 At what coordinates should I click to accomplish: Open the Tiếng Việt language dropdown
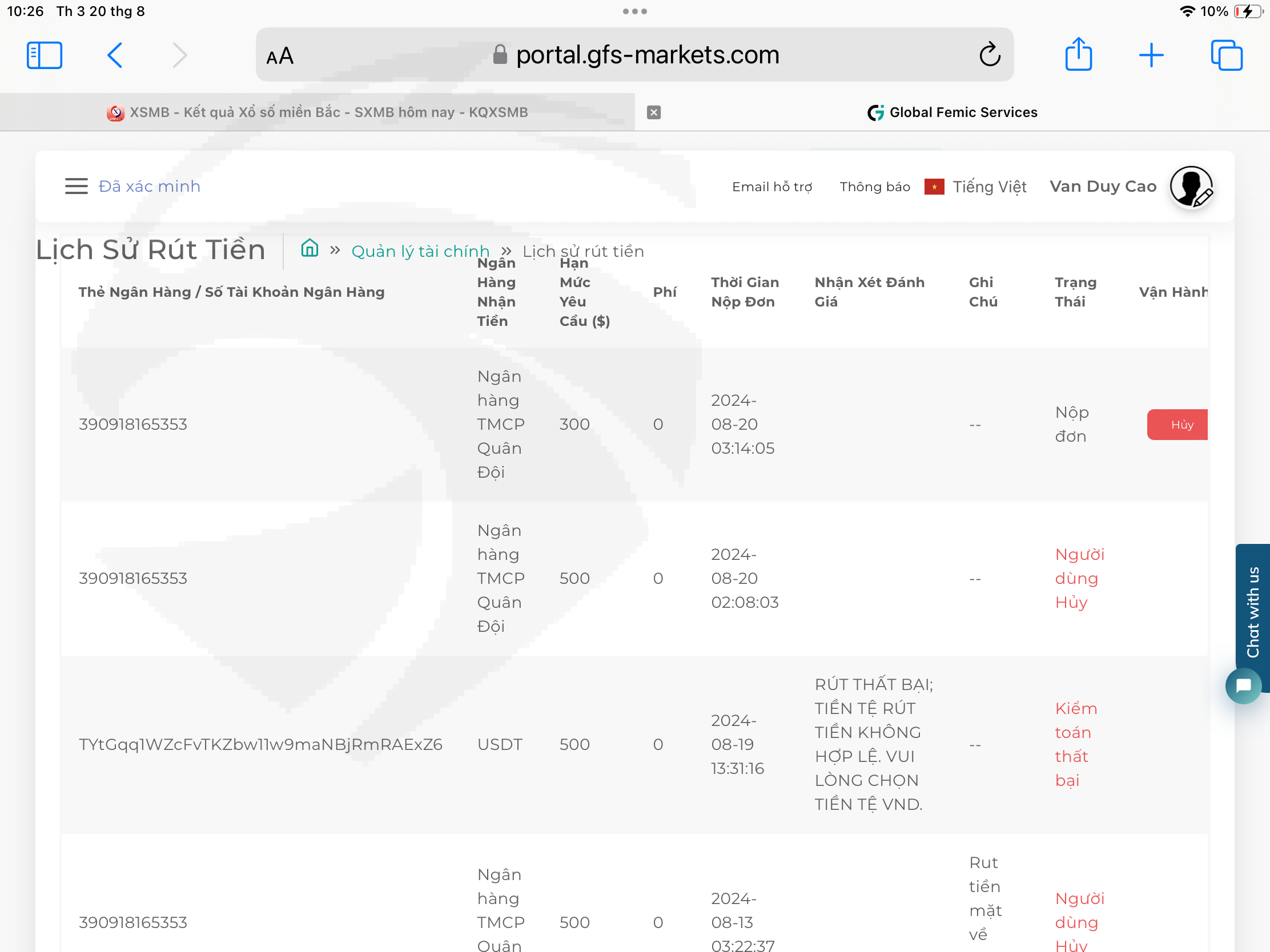click(x=988, y=187)
